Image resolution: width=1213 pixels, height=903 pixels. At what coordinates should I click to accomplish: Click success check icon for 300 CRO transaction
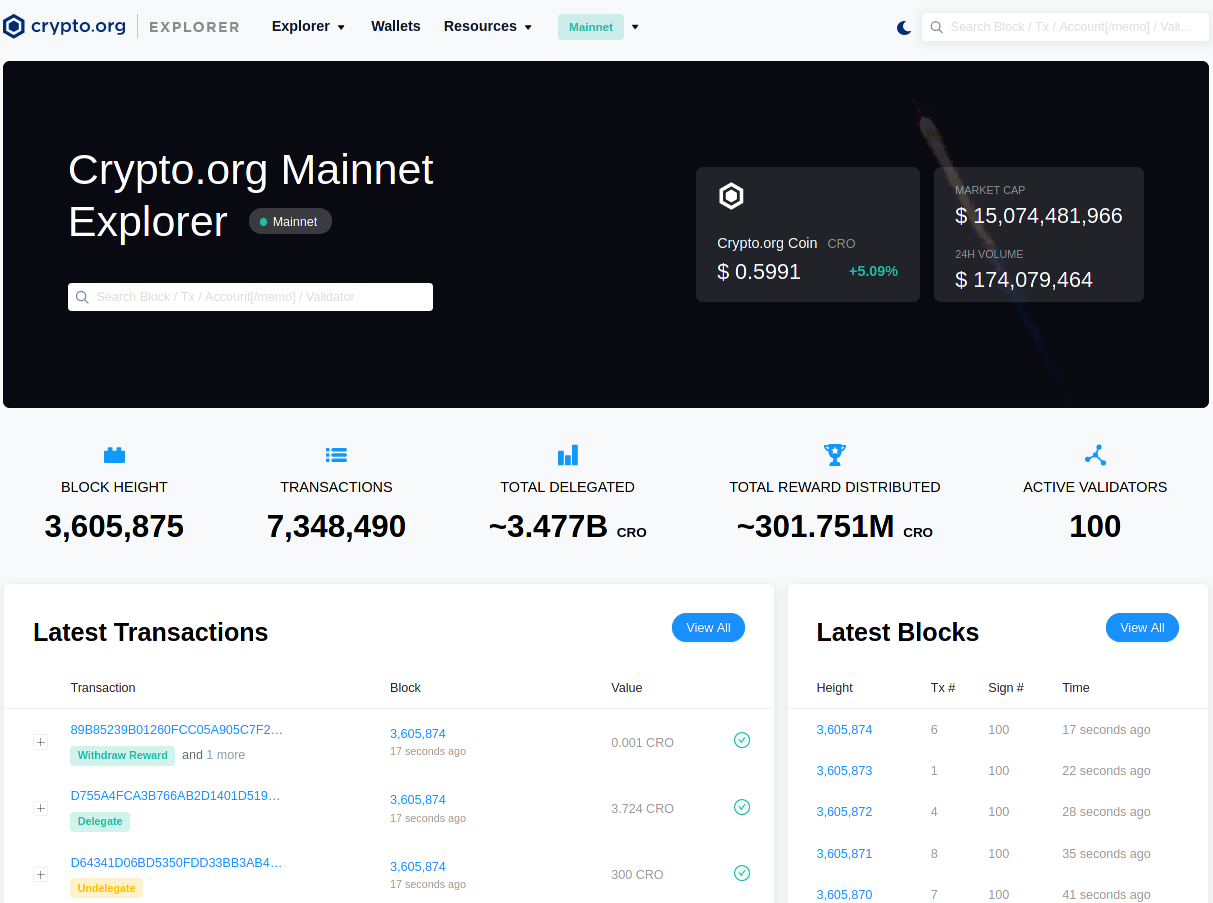(742, 873)
